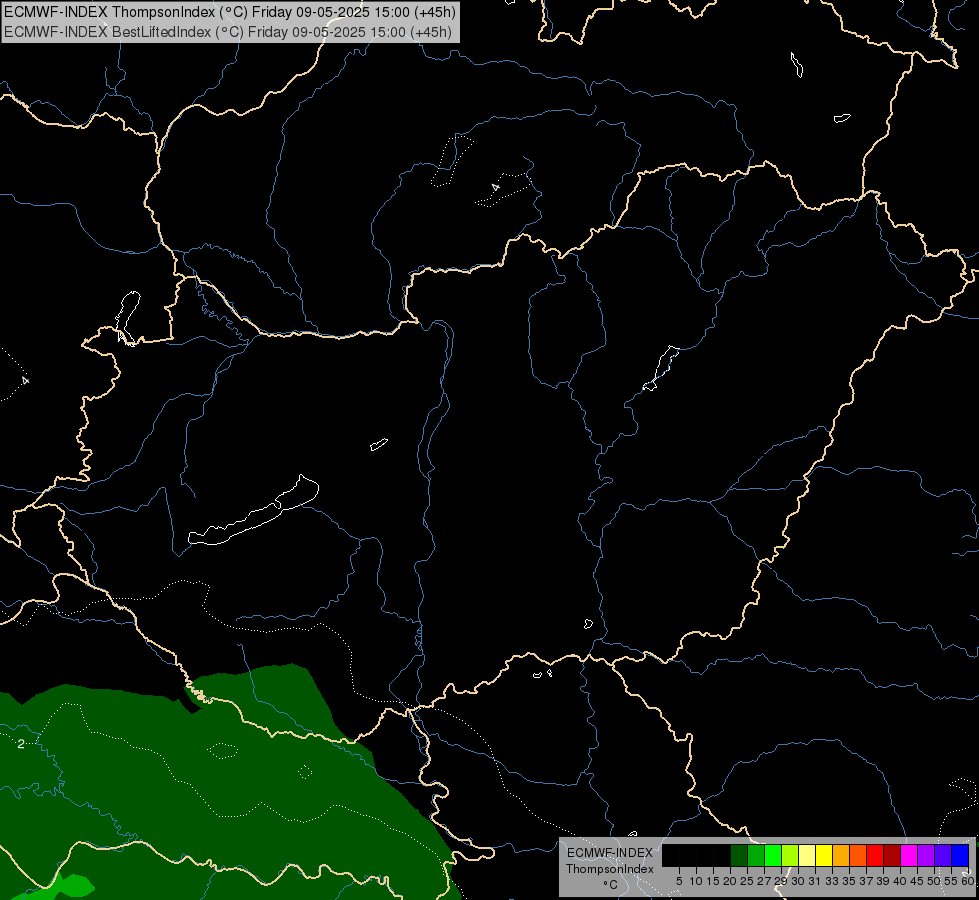Select the medium green 25–27 legend swatch
Image resolution: width=979 pixels, height=900 pixels.
click(756, 855)
